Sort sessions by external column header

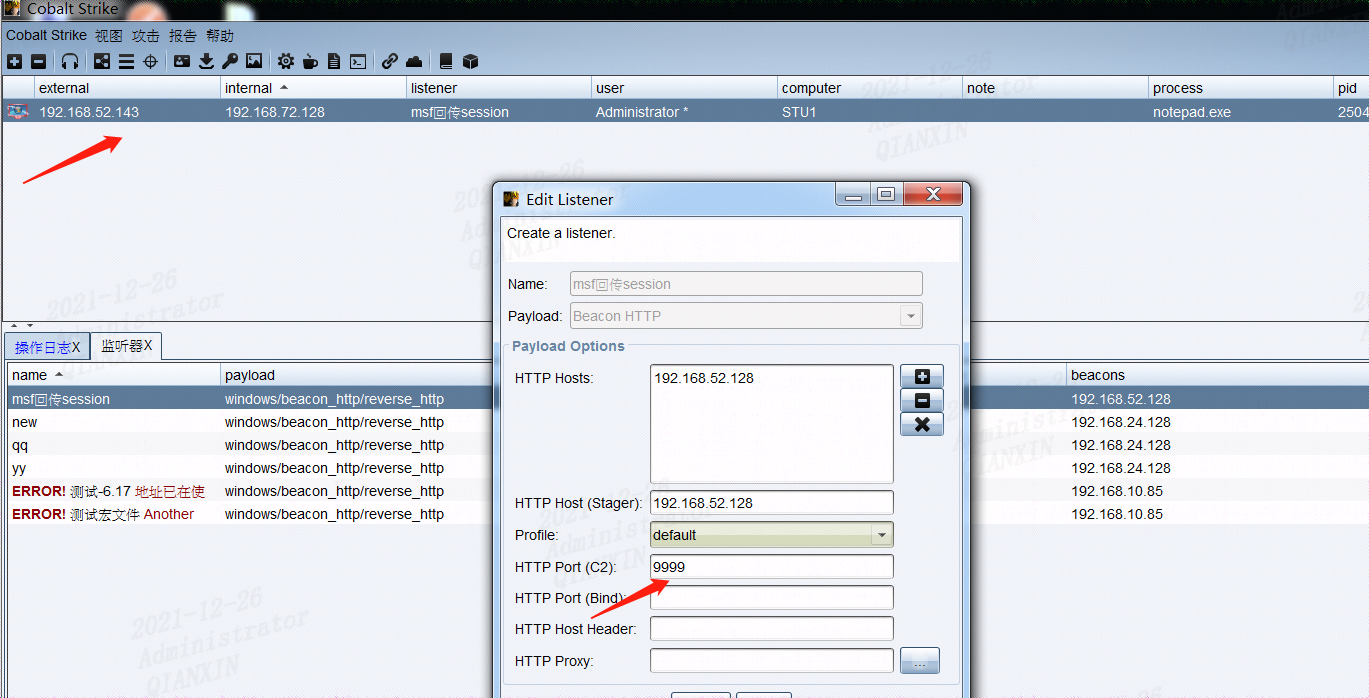click(x=128, y=88)
